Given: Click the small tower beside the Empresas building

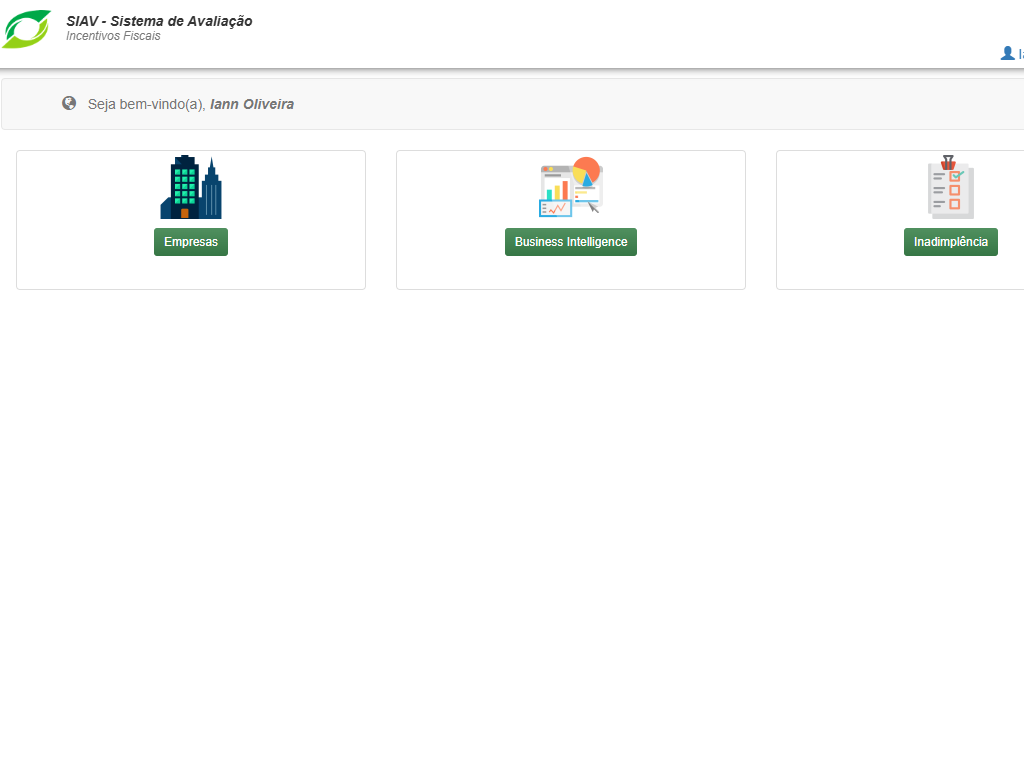Looking at the screenshot, I should pos(211,192).
